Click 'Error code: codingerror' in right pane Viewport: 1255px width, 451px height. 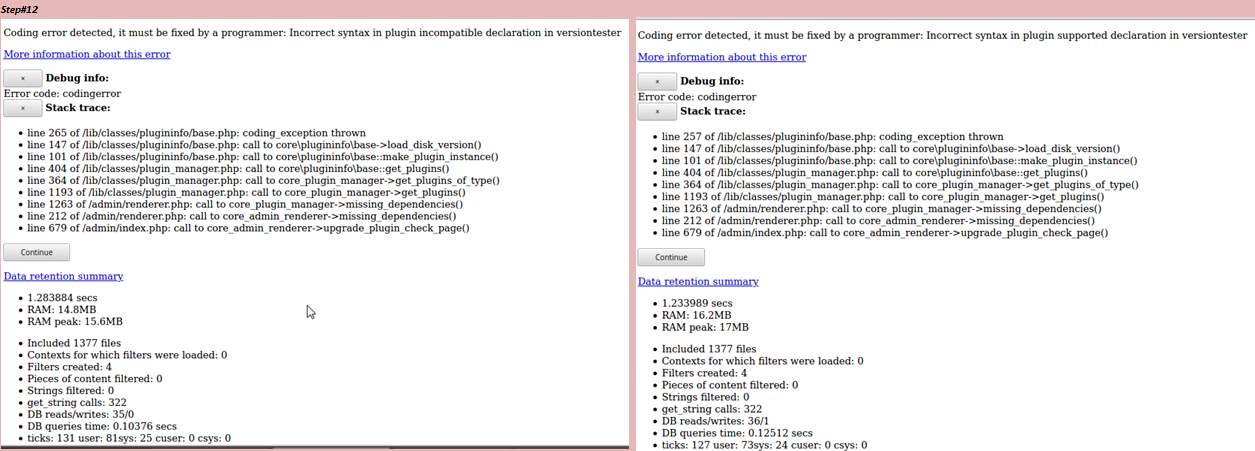tap(697, 97)
